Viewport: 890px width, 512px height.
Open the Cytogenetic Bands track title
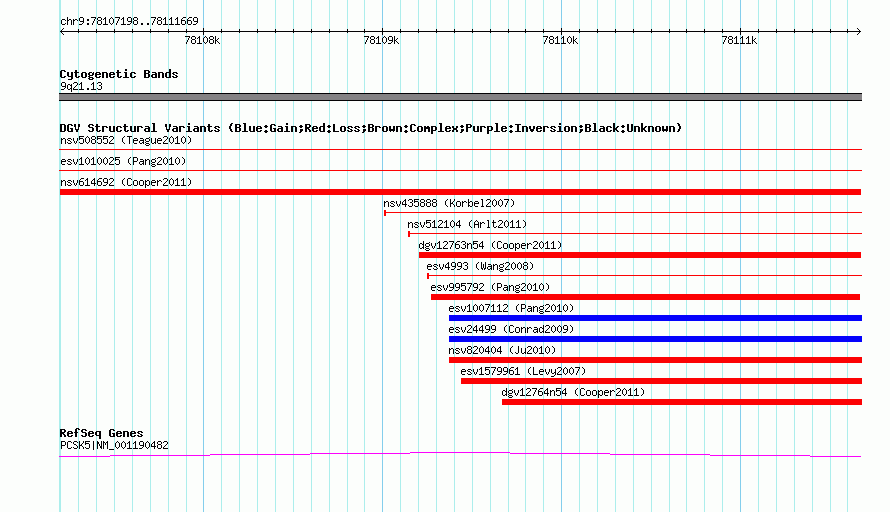[119, 74]
